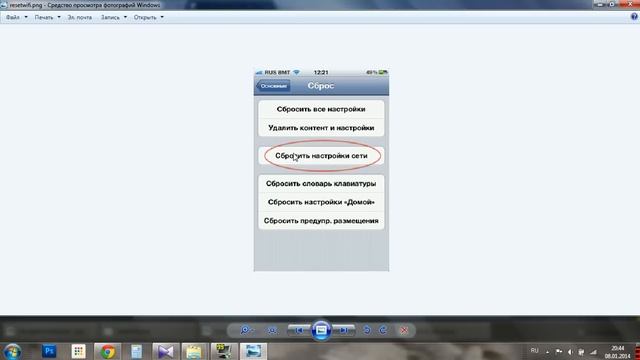Select the Photo Viewer taskbar button

[x=253, y=351]
